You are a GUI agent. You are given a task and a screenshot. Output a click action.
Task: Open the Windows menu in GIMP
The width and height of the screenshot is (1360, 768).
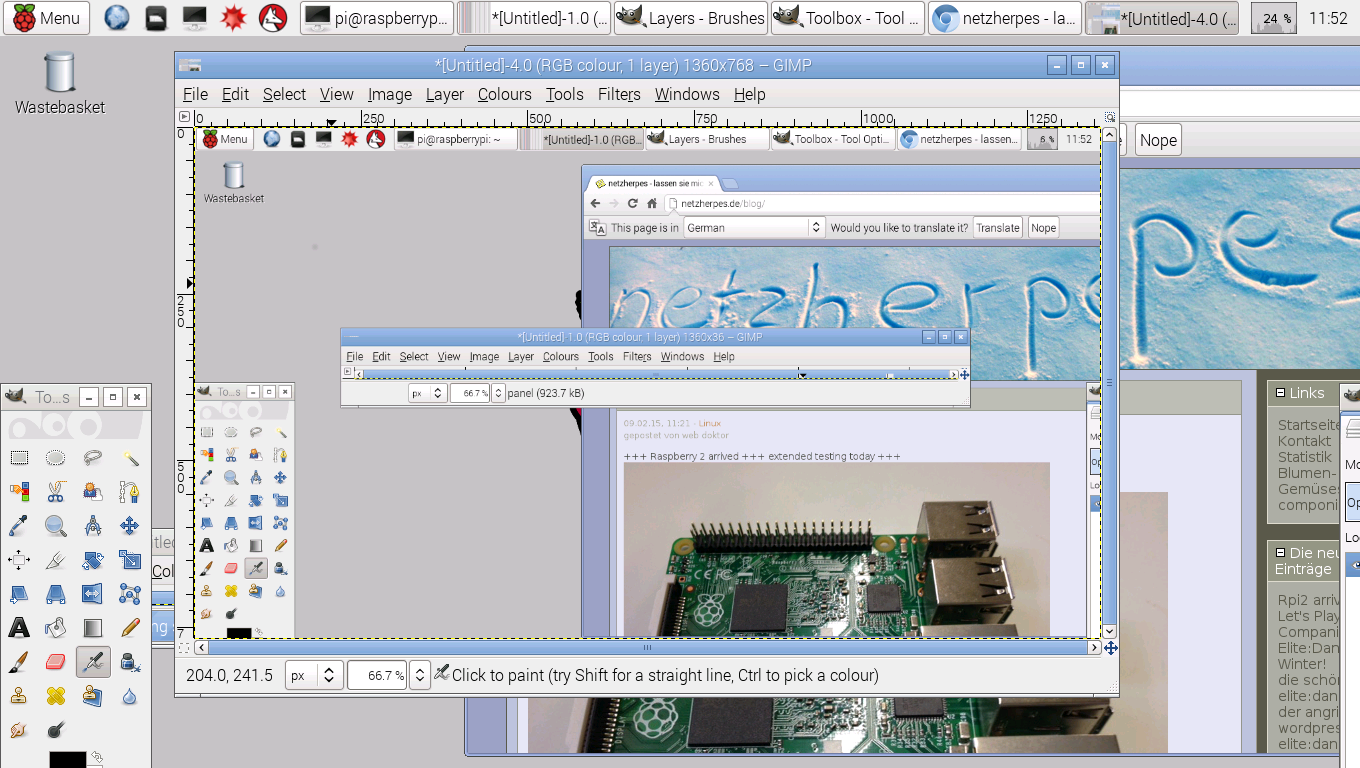687,94
